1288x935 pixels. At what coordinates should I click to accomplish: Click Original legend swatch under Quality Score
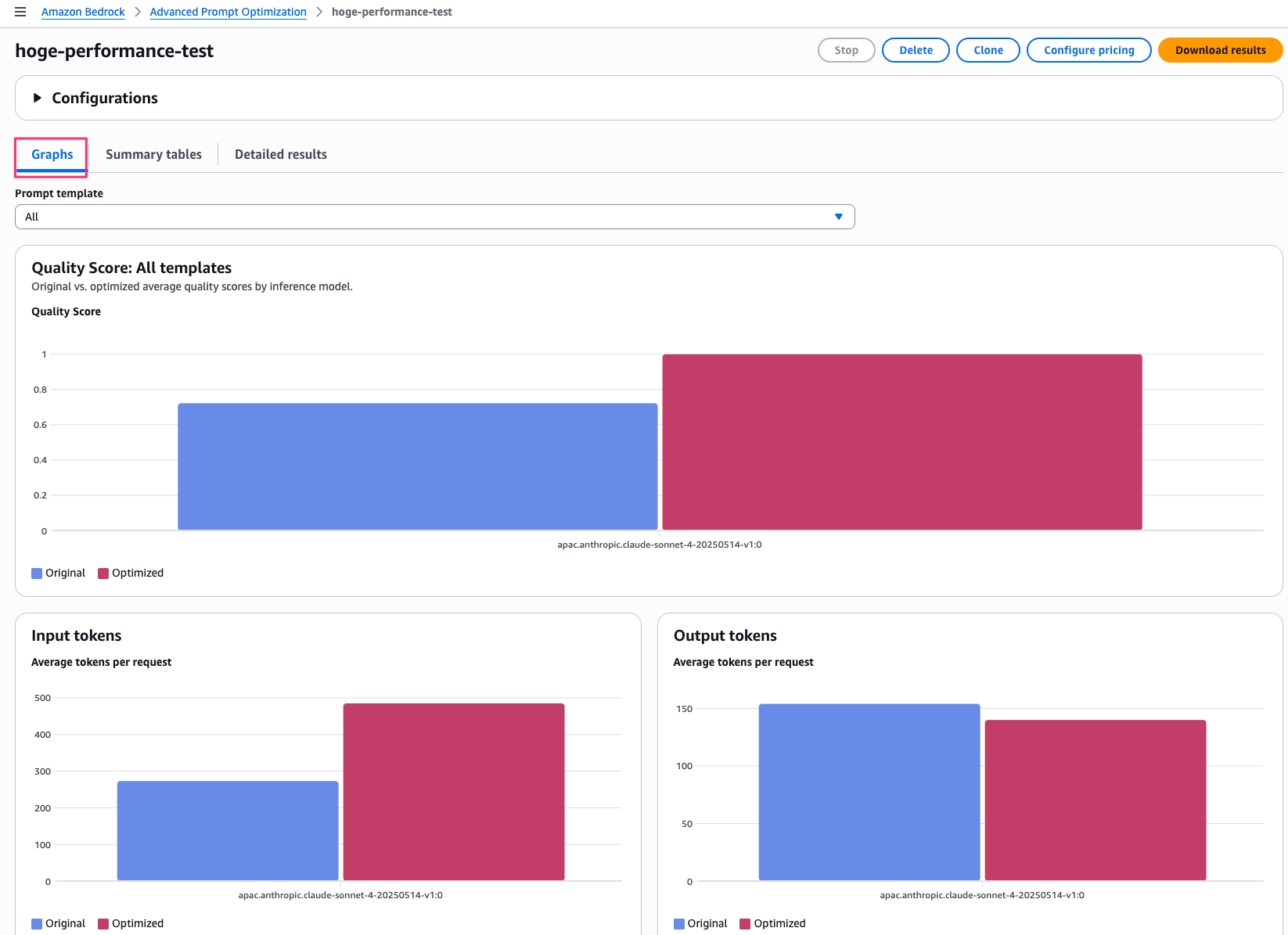pyautogui.click(x=37, y=574)
